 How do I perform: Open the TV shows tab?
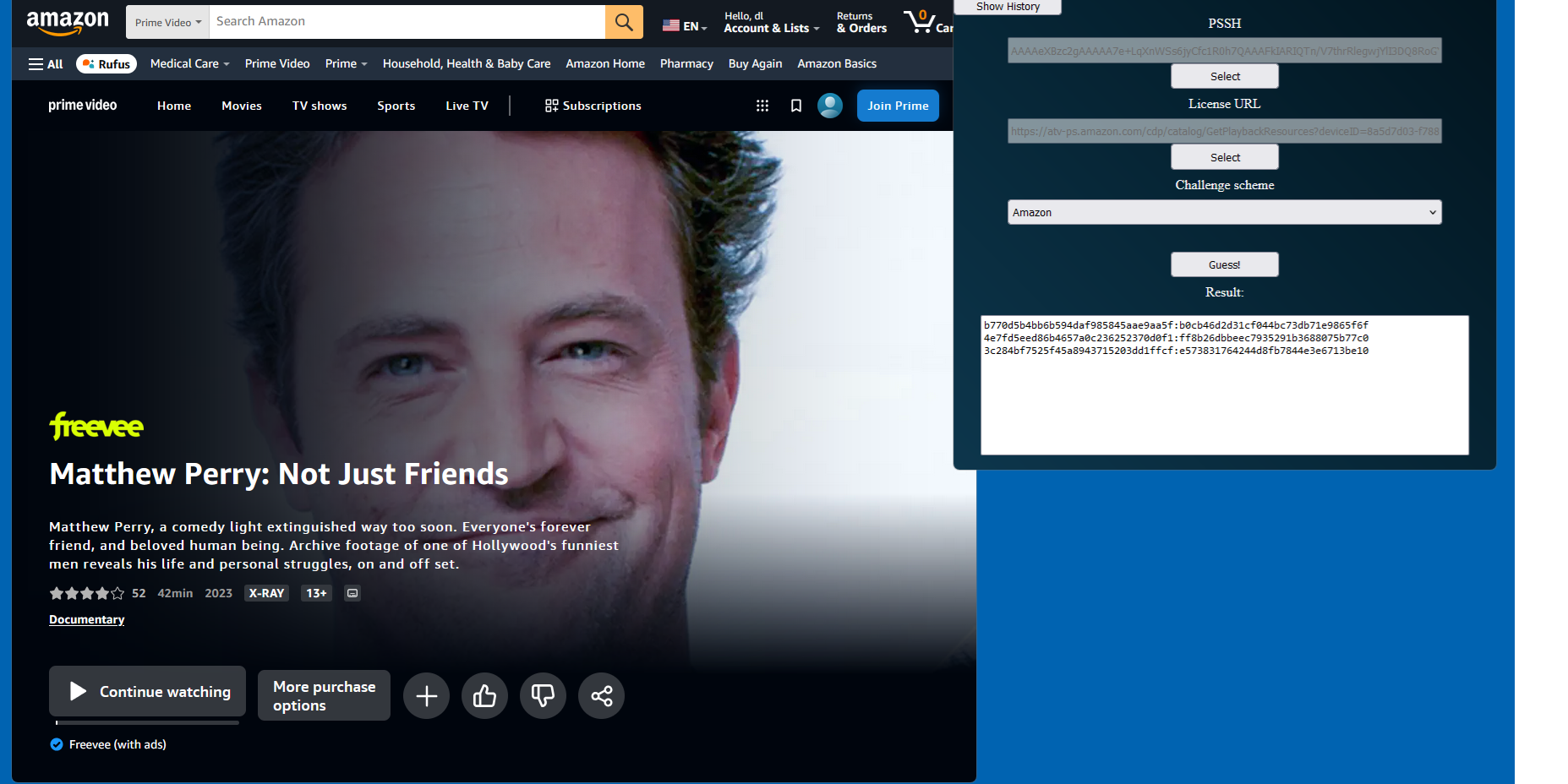pos(320,106)
